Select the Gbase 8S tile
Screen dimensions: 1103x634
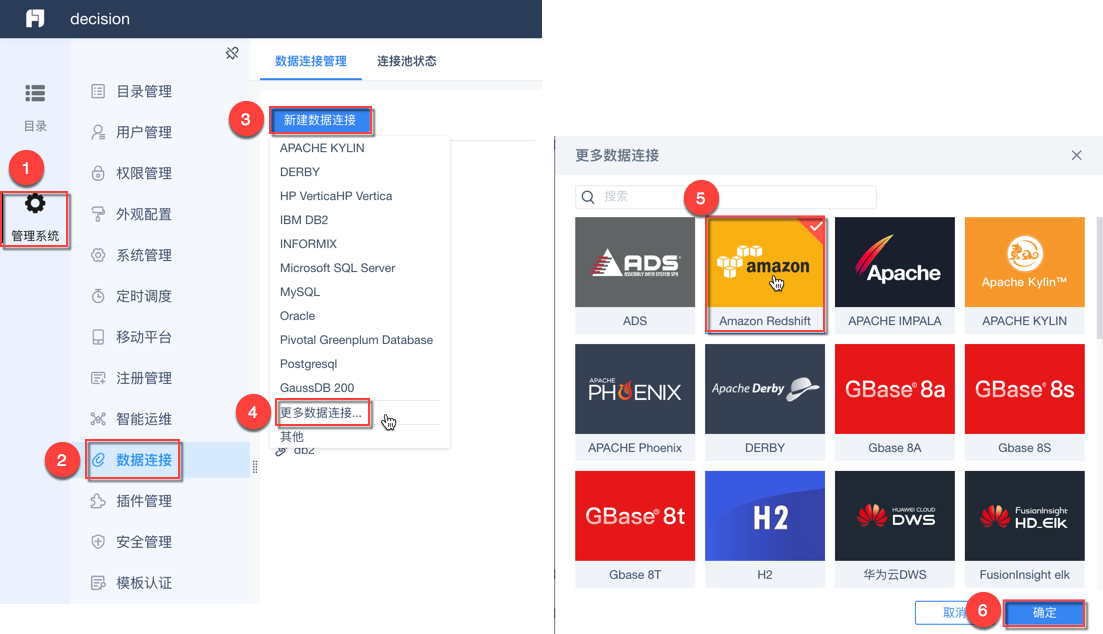(x=1024, y=402)
